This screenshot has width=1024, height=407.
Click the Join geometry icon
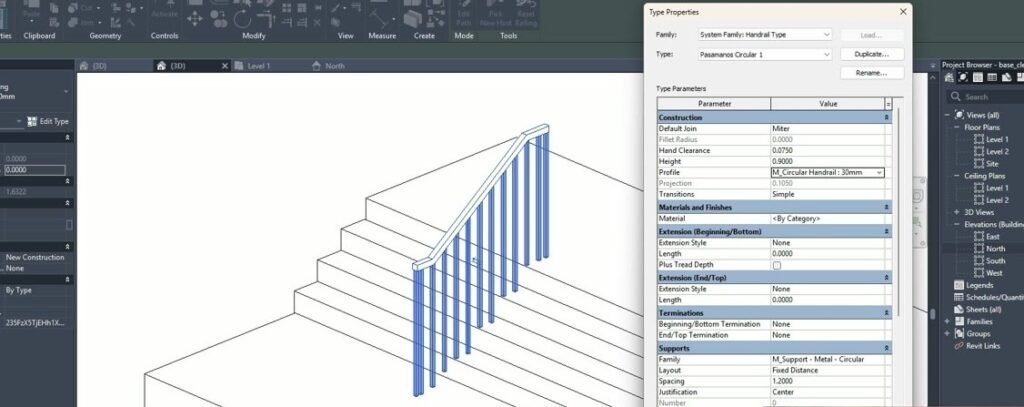point(73,23)
